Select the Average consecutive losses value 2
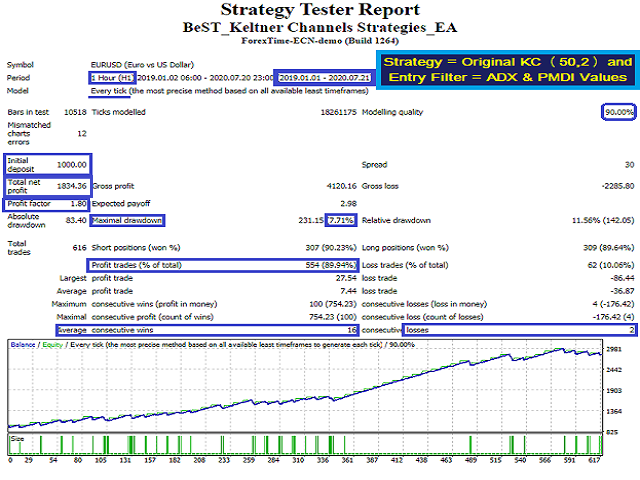Viewport: 640px width, 480px height. [x=632, y=330]
